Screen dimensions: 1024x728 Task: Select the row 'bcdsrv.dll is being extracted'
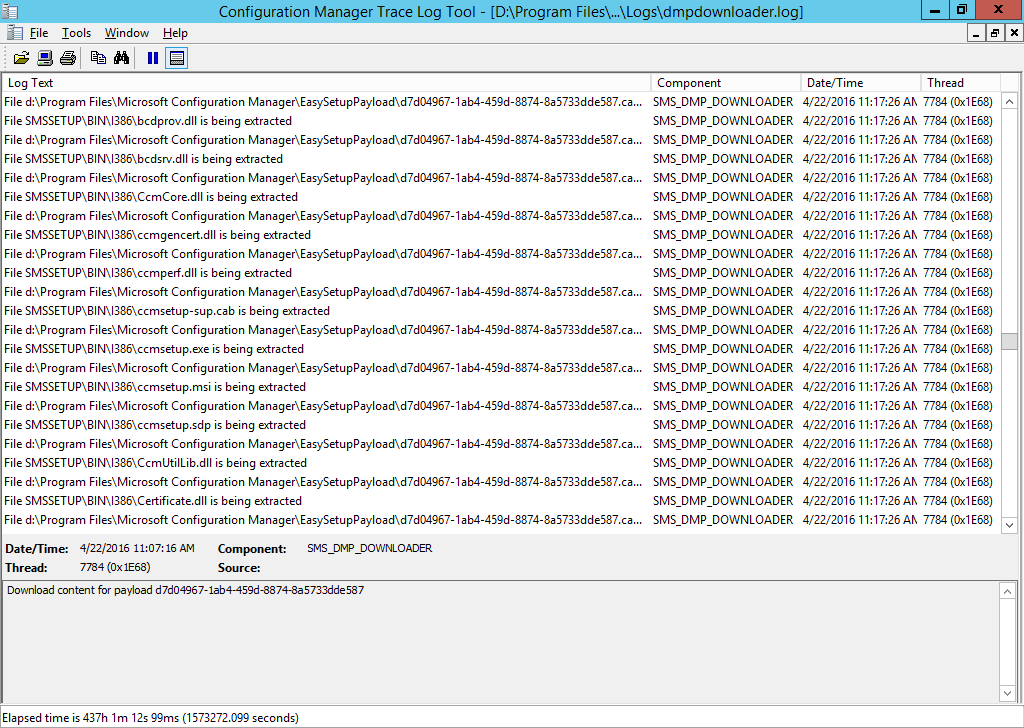point(500,159)
